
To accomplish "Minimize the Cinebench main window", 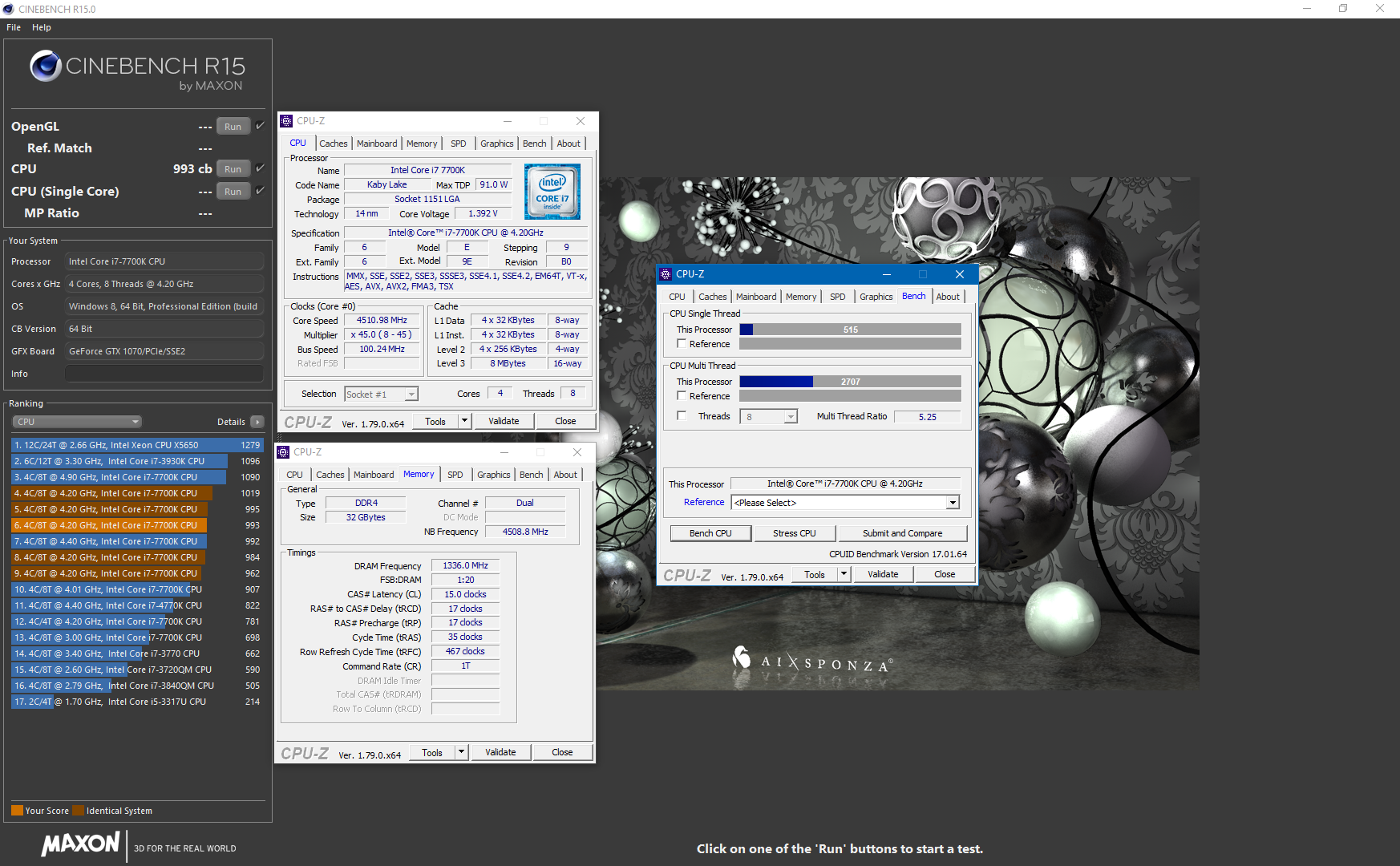I will [1307, 9].
